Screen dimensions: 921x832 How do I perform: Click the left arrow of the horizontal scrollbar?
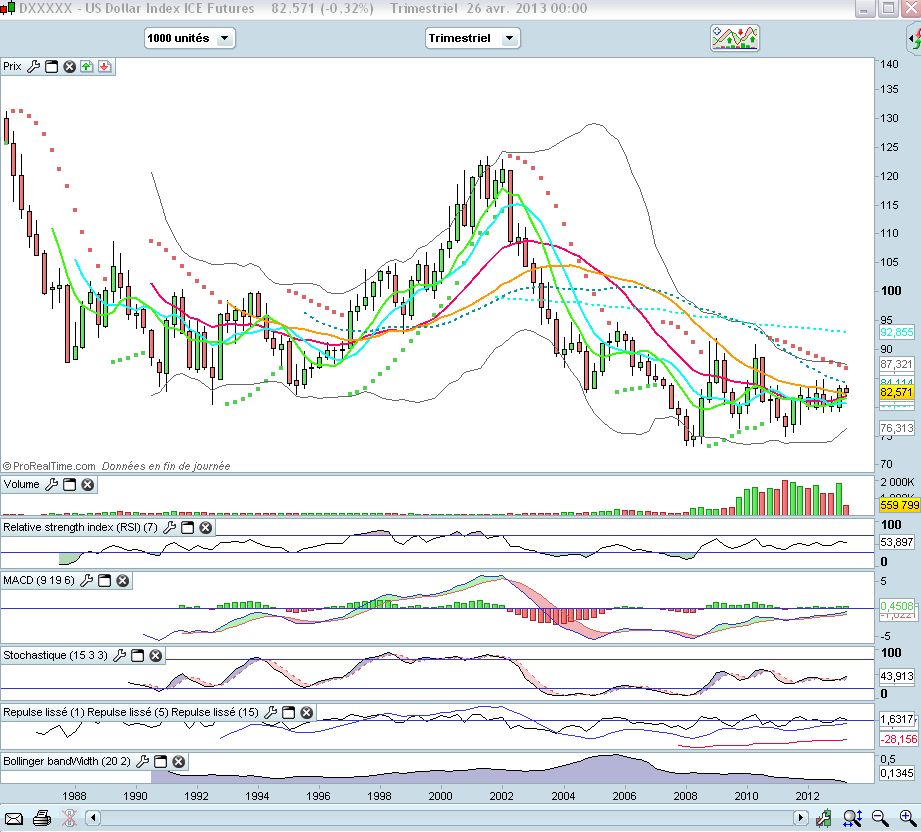[x=93, y=818]
